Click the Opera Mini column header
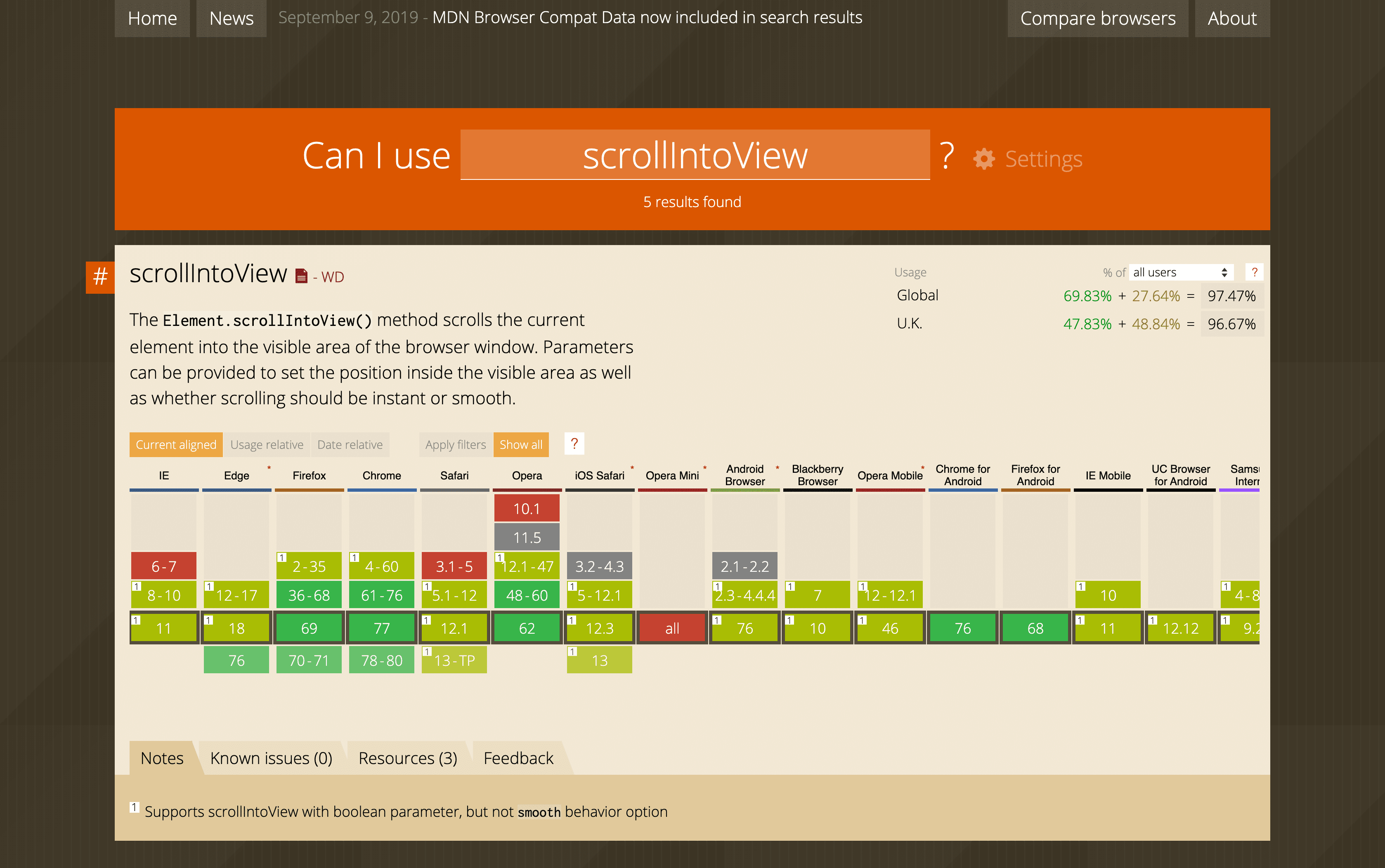 (672, 475)
